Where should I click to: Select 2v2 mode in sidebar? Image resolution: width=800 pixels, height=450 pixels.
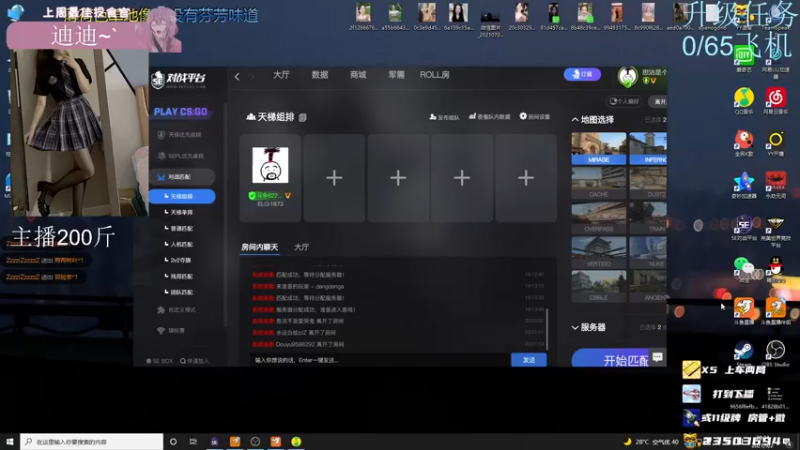[181, 260]
